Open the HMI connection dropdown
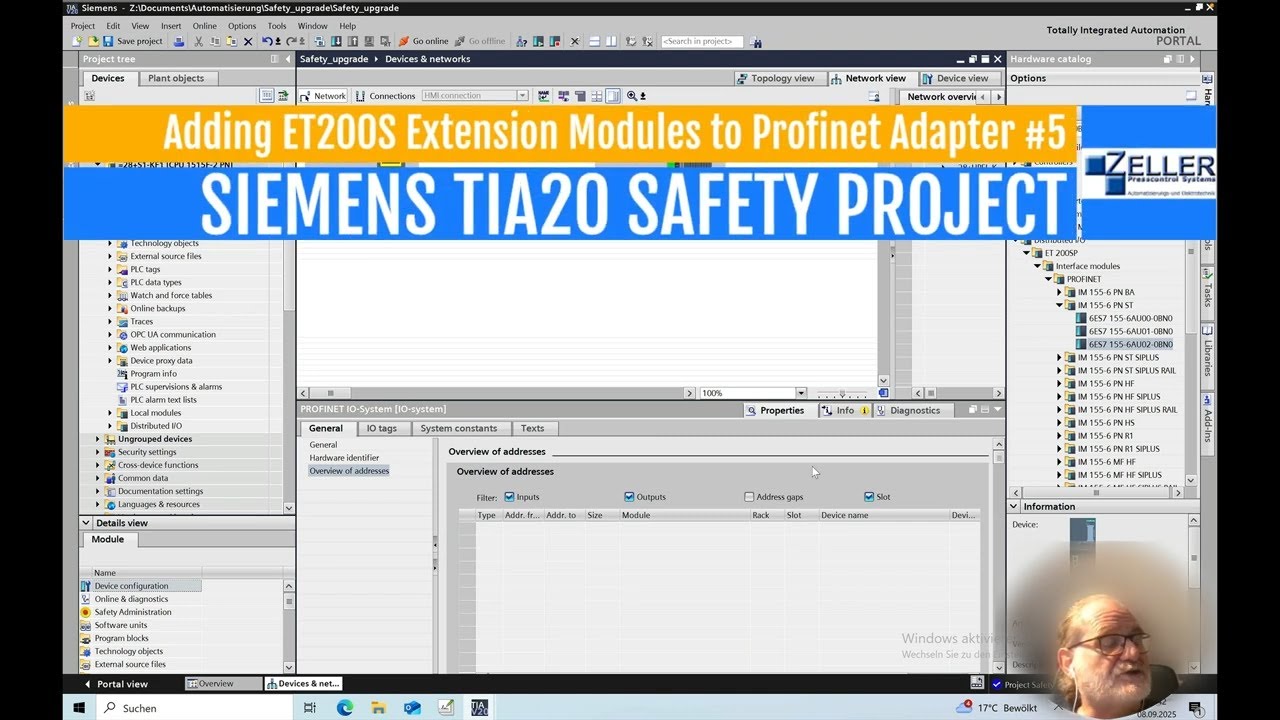 click(x=522, y=96)
